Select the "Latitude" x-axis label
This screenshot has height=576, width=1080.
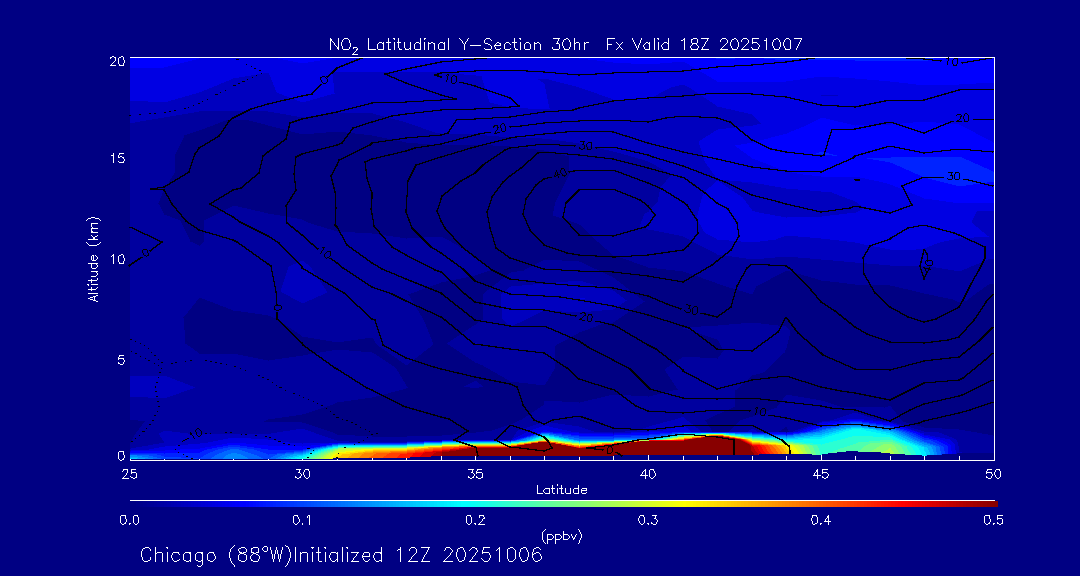(561, 490)
